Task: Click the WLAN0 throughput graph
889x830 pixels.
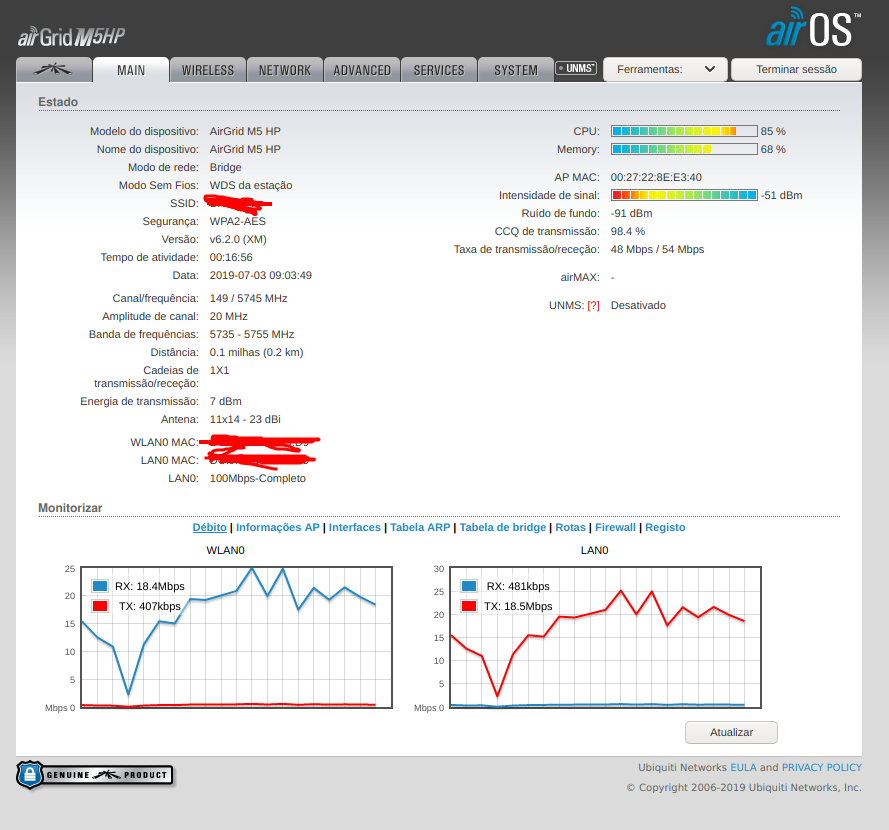Action: coord(236,637)
